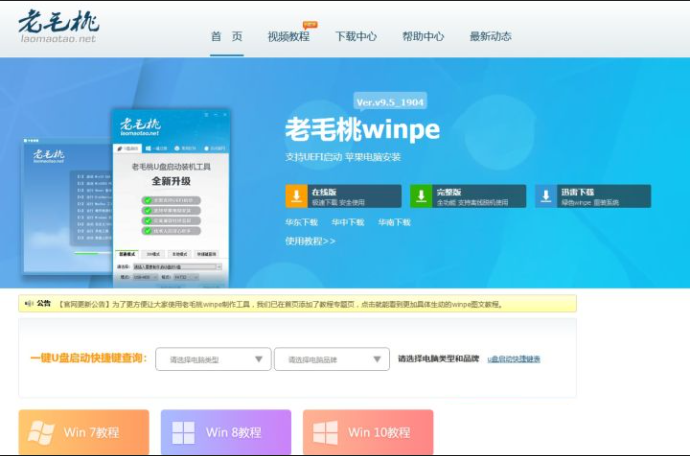Select 最新动态 in the top navigation

490,37
